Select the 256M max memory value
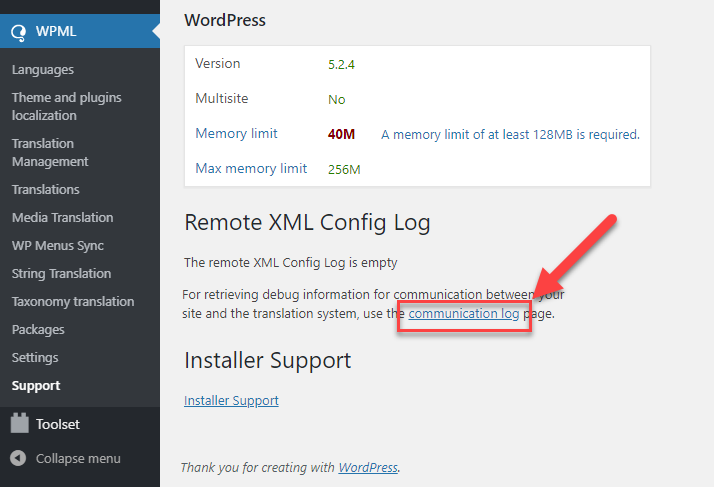The width and height of the screenshot is (714, 487). (344, 169)
